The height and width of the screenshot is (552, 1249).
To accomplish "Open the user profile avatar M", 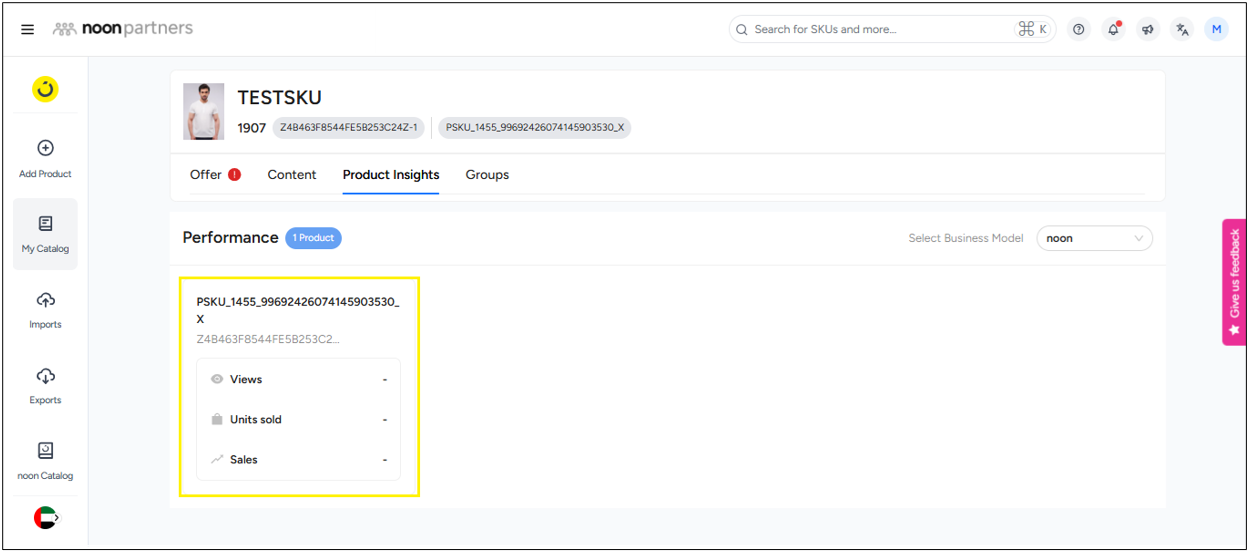I will (1216, 29).
